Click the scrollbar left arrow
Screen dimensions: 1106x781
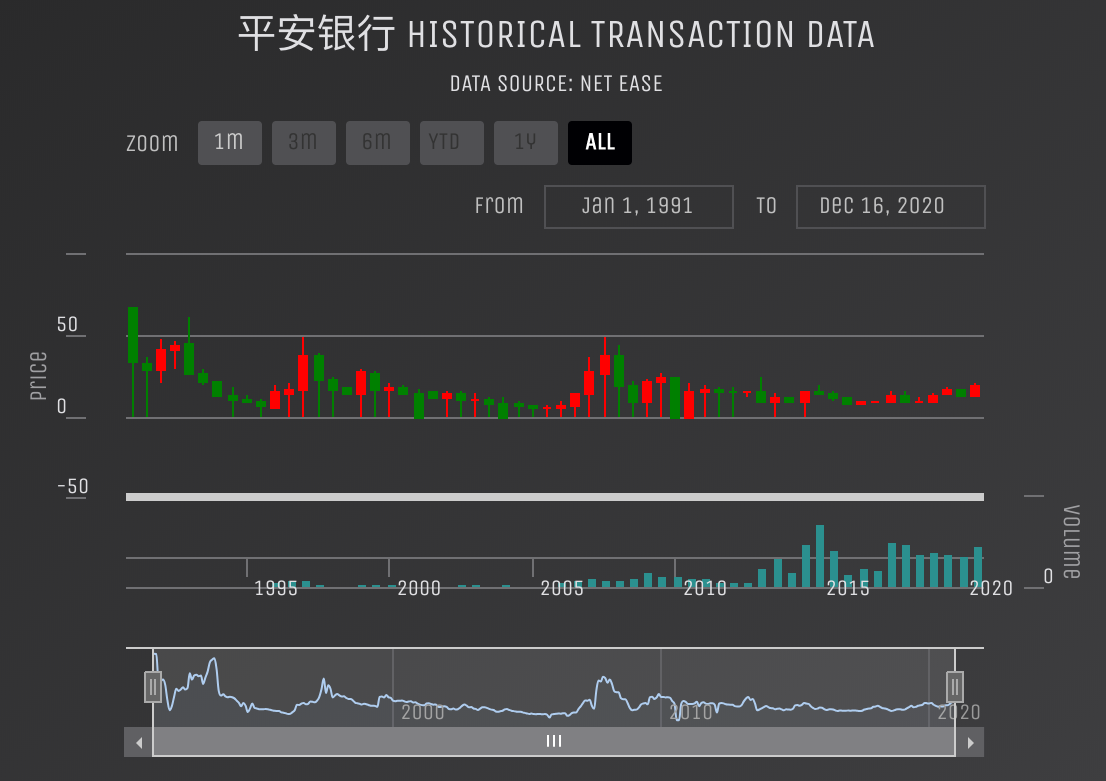[x=139, y=742]
